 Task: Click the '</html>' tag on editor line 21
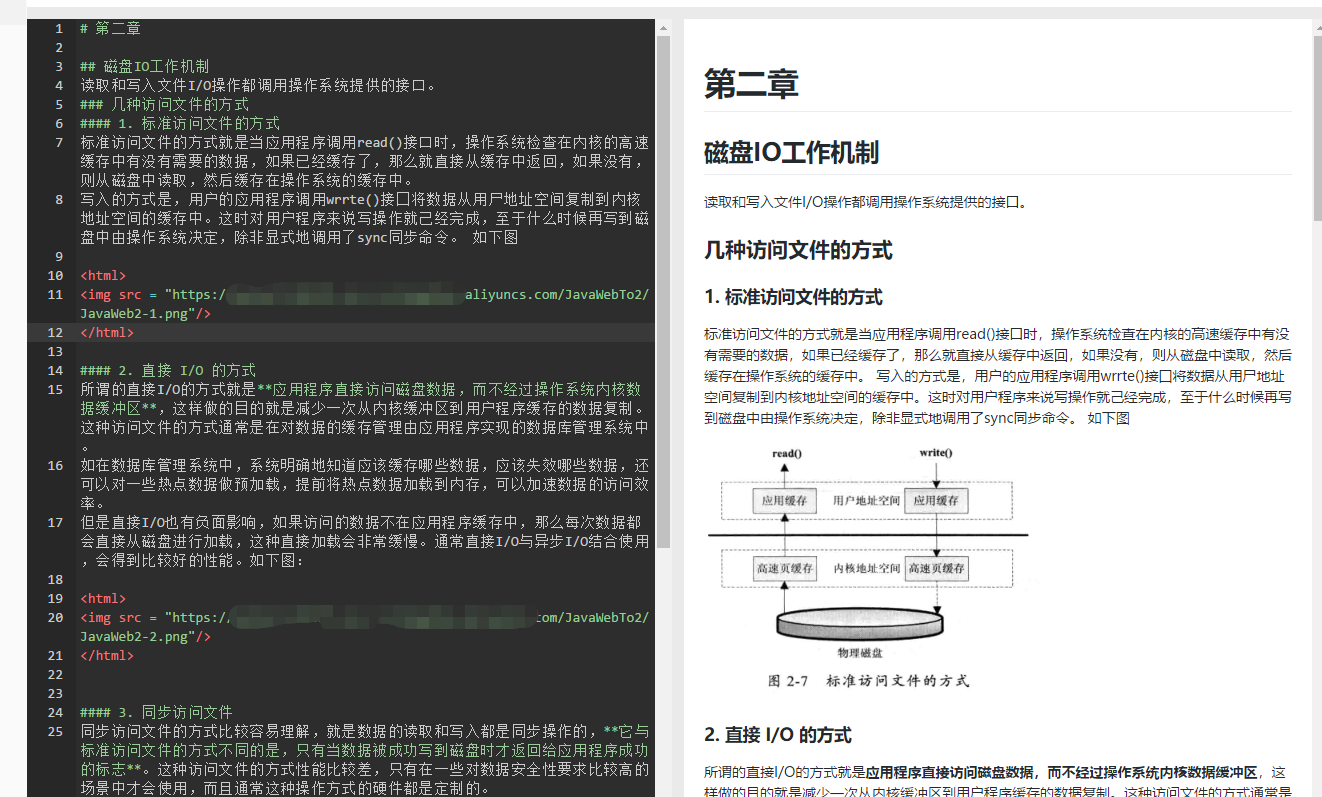click(x=107, y=655)
